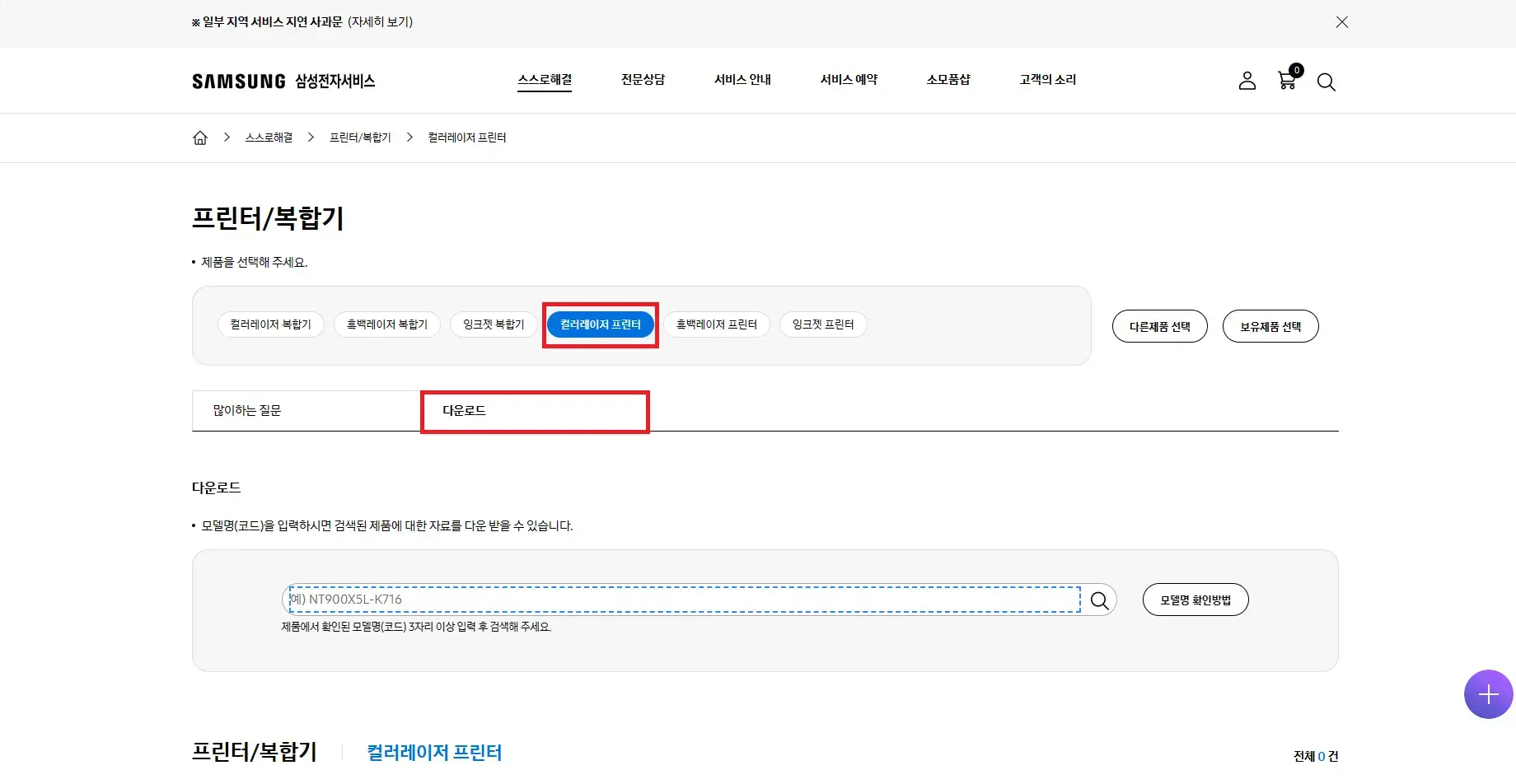
Task: Select 컬러레이저 복합기 product type
Action: pyautogui.click(x=270, y=324)
